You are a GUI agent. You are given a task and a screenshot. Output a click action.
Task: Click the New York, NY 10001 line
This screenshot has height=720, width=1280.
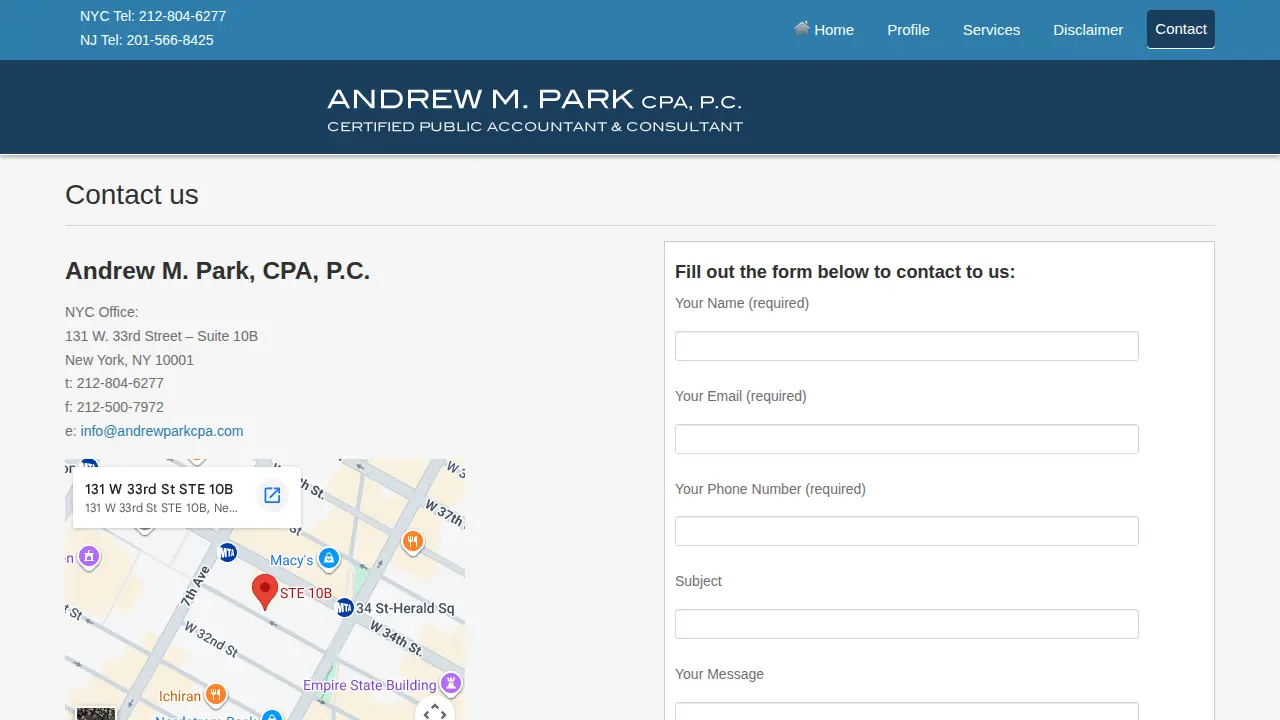(129, 360)
